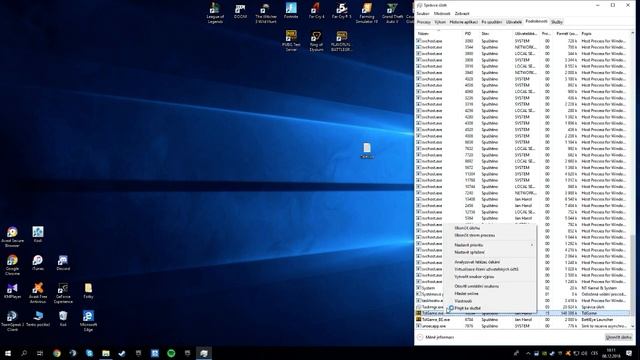This screenshot has width=640, height=360.
Task: Select the TslGame_BE.exe process row
Action: pos(523,320)
